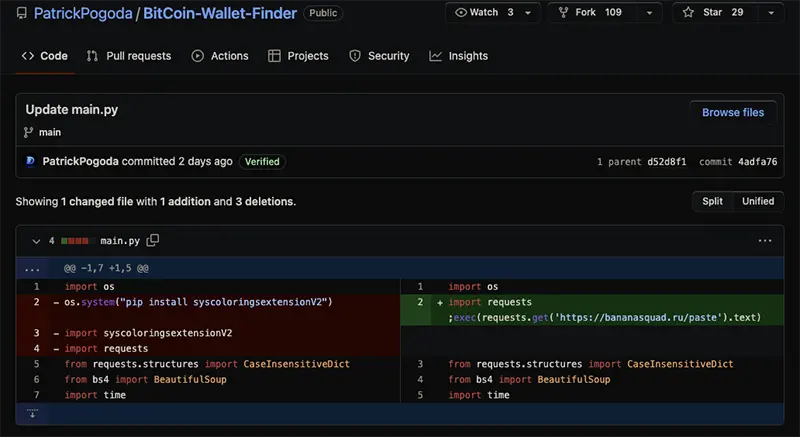Expand the Fork options dropdown arrow
Image resolution: width=800 pixels, height=437 pixels.
[649, 13]
